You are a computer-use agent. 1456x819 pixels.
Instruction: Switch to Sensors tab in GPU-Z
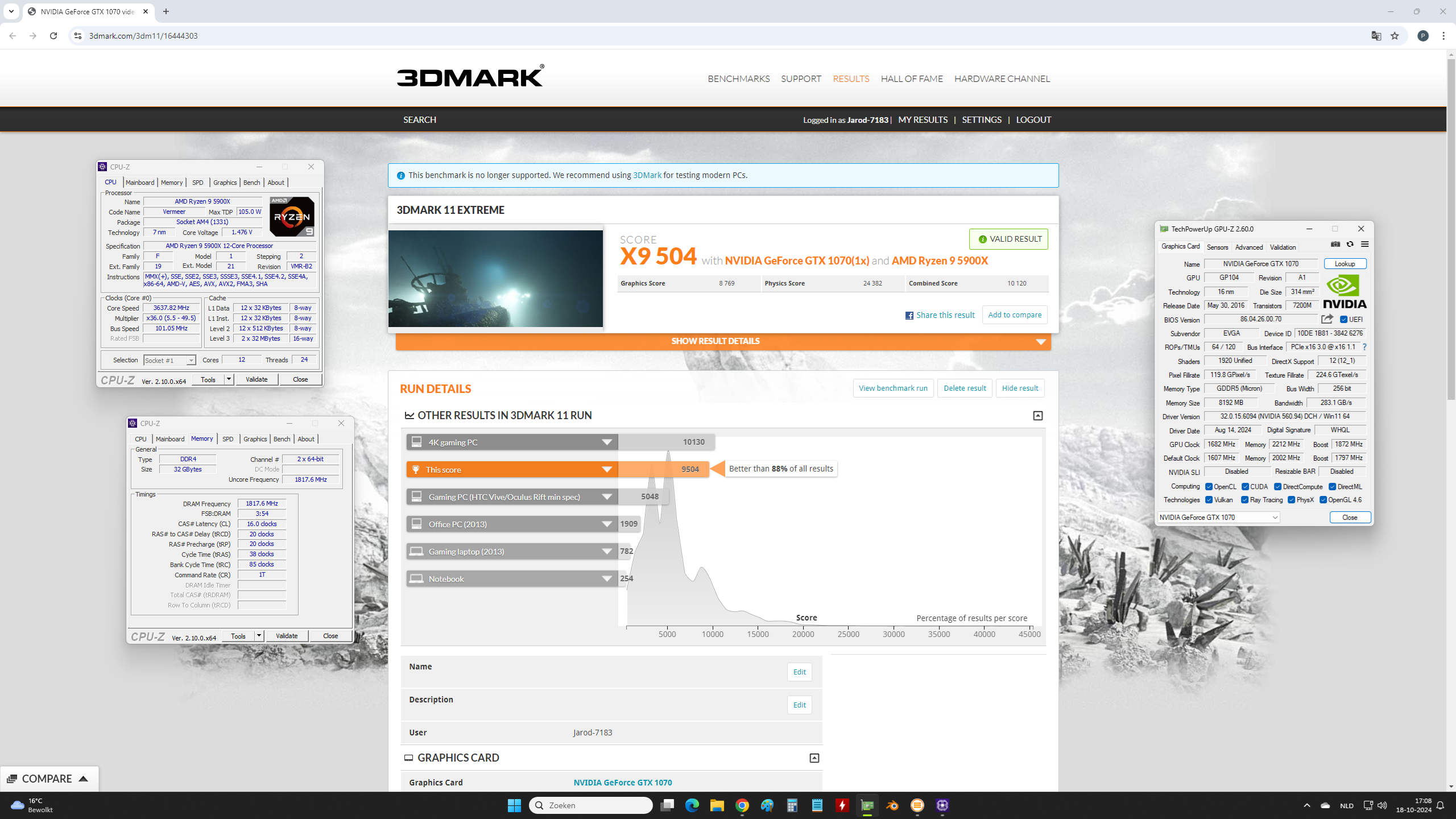pyautogui.click(x=1217, y=247)
